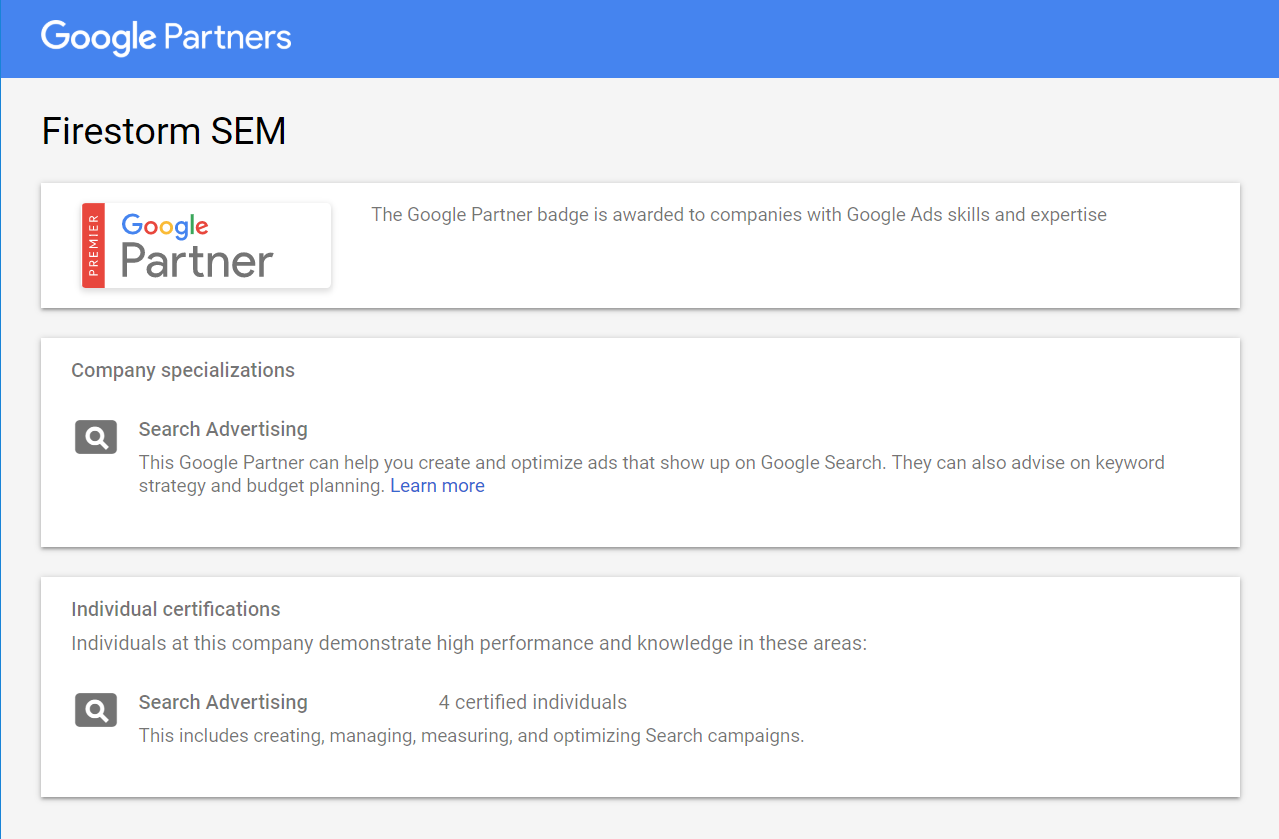Click the keyword strategy description paragraph
The height and width of the screenshot is (839, 1279).
[x=652, y=474]
